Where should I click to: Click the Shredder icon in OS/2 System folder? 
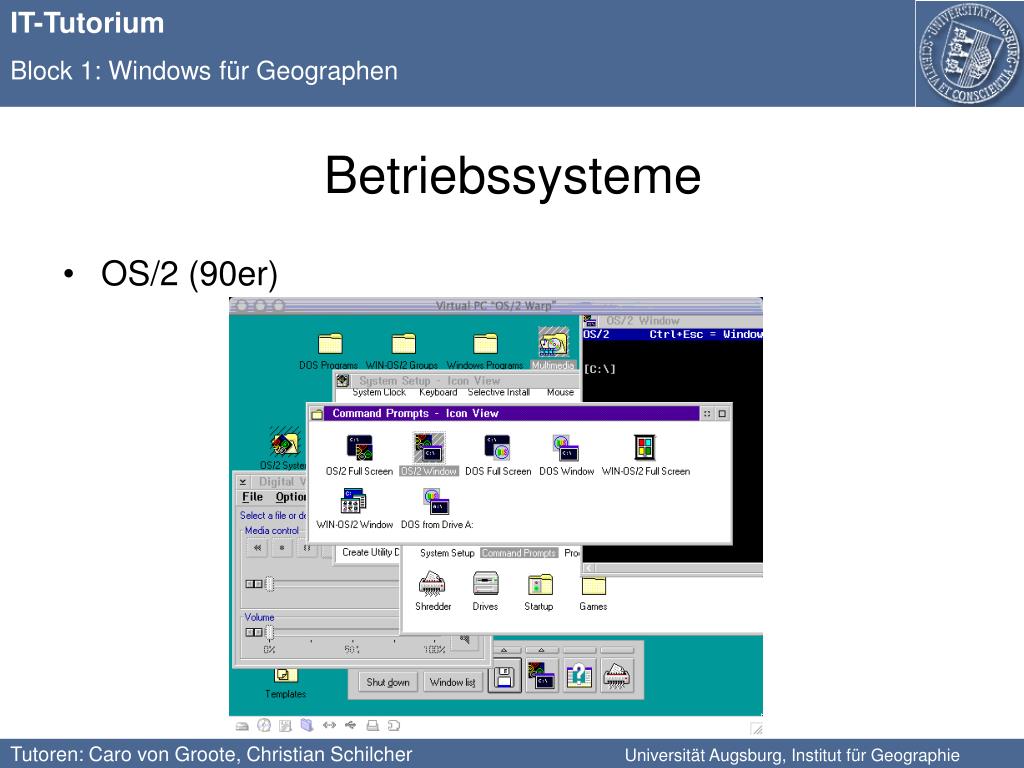[x=432, y=584]
